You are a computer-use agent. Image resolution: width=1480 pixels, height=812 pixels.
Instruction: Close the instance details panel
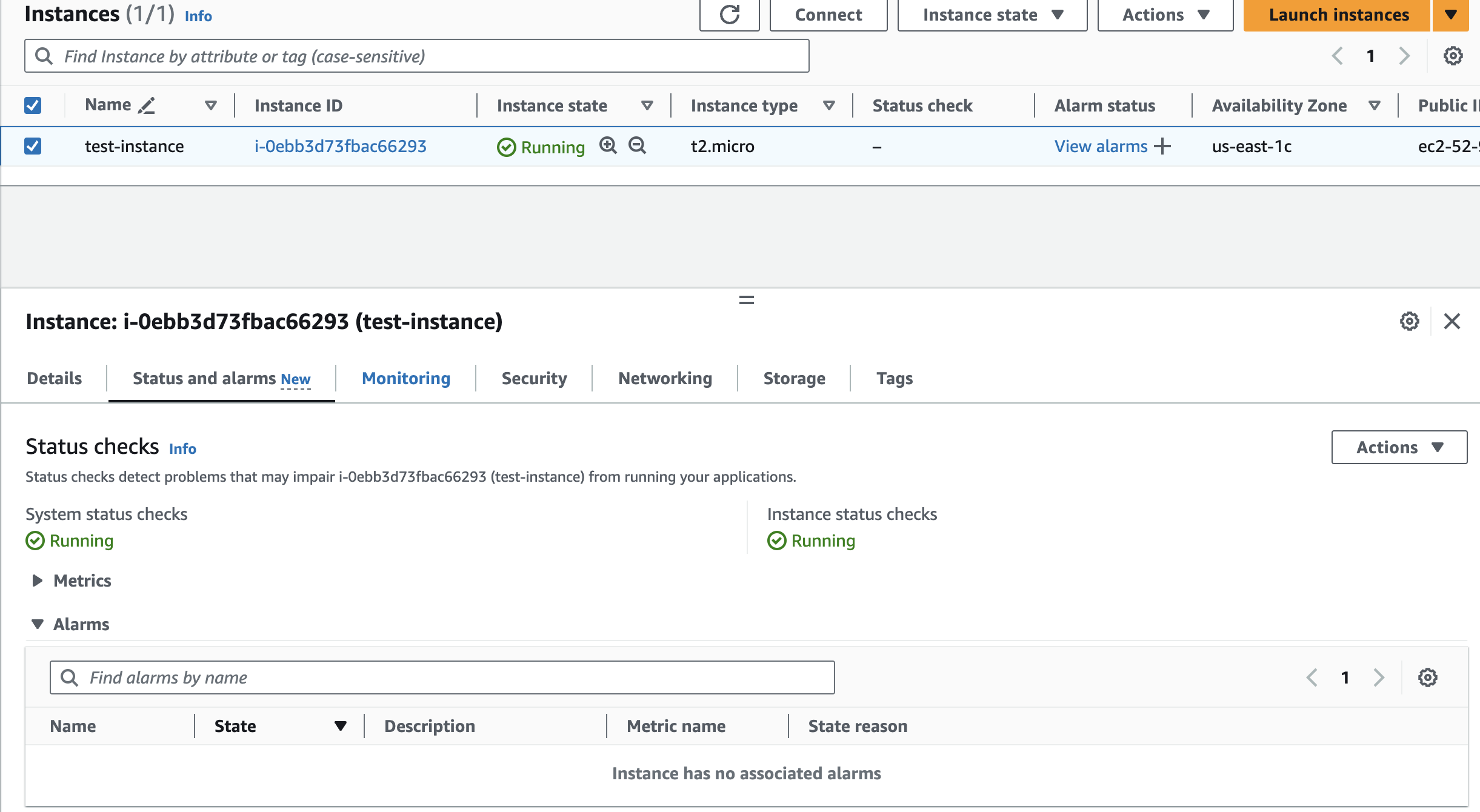click(x=1452, y=321)
